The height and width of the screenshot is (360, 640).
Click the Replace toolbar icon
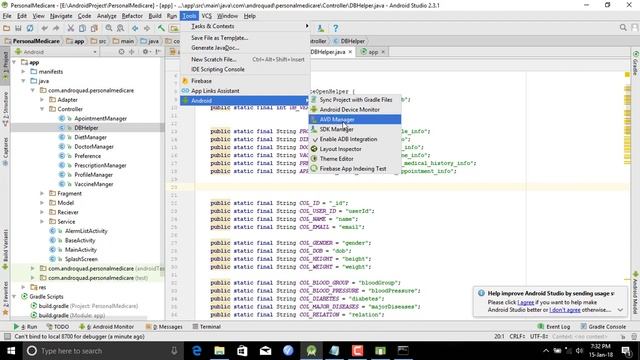tap(120, 28)
